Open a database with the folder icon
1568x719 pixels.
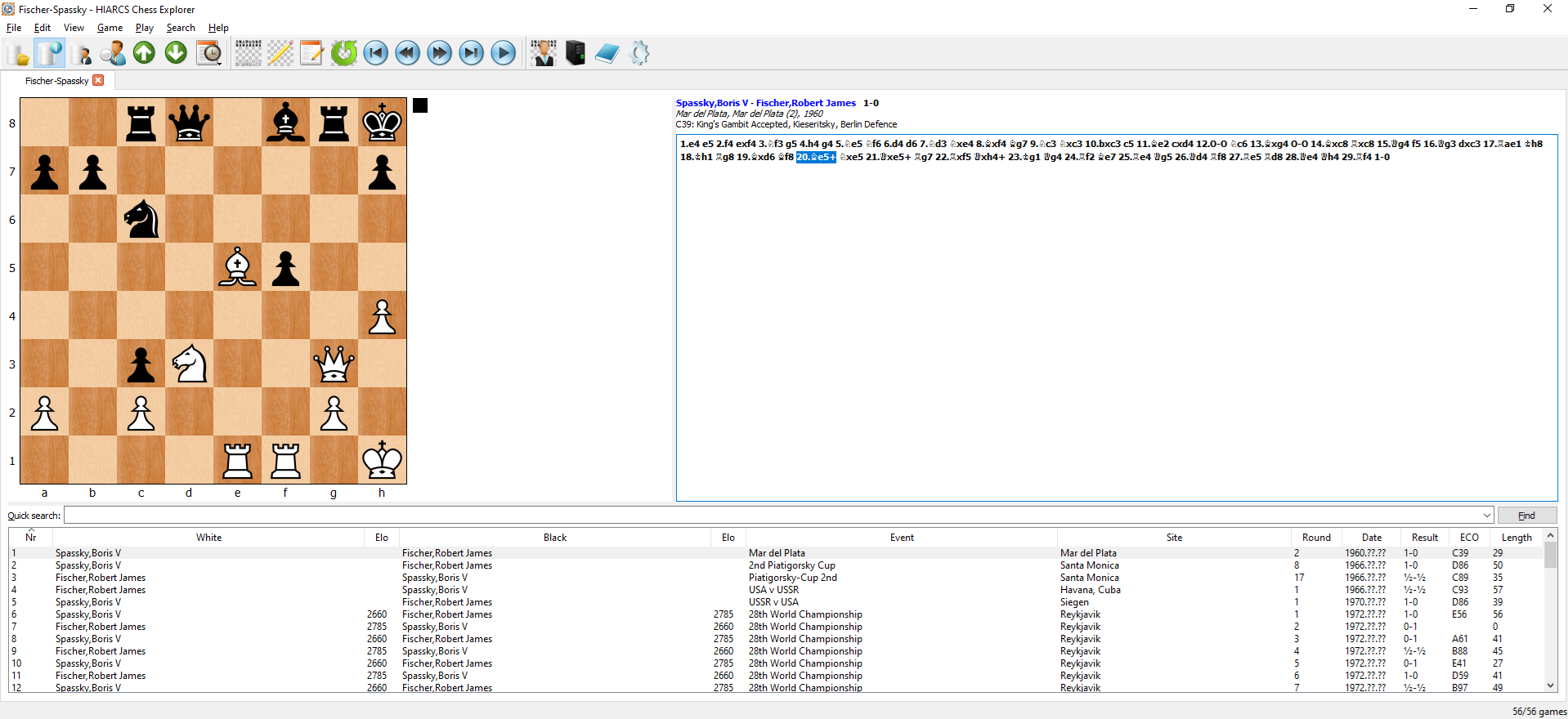(x=18, y=54)
